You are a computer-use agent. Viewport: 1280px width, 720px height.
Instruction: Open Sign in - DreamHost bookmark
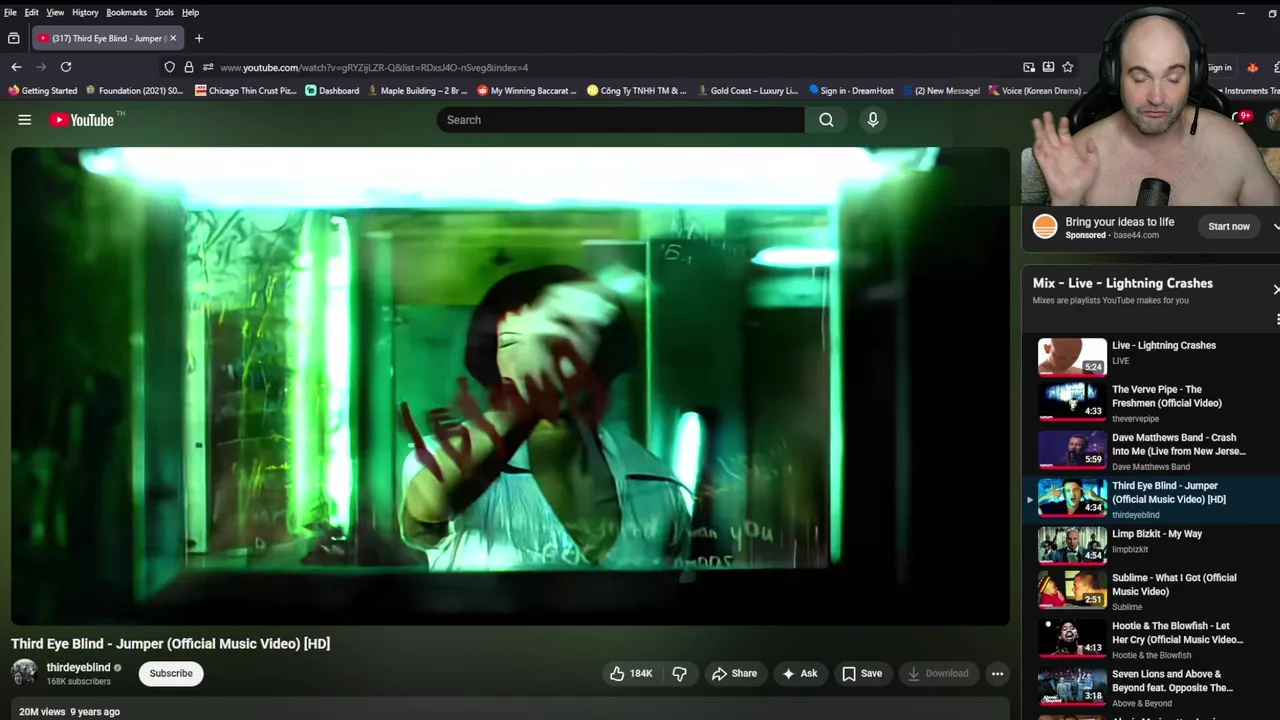tap(851, 91)
